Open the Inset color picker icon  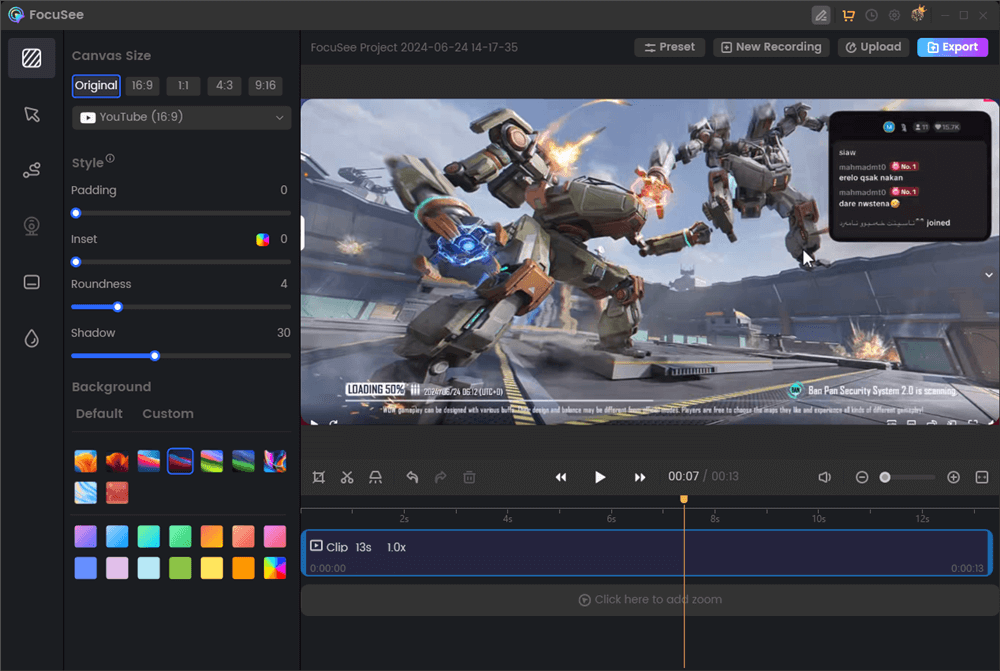[263, 240]
